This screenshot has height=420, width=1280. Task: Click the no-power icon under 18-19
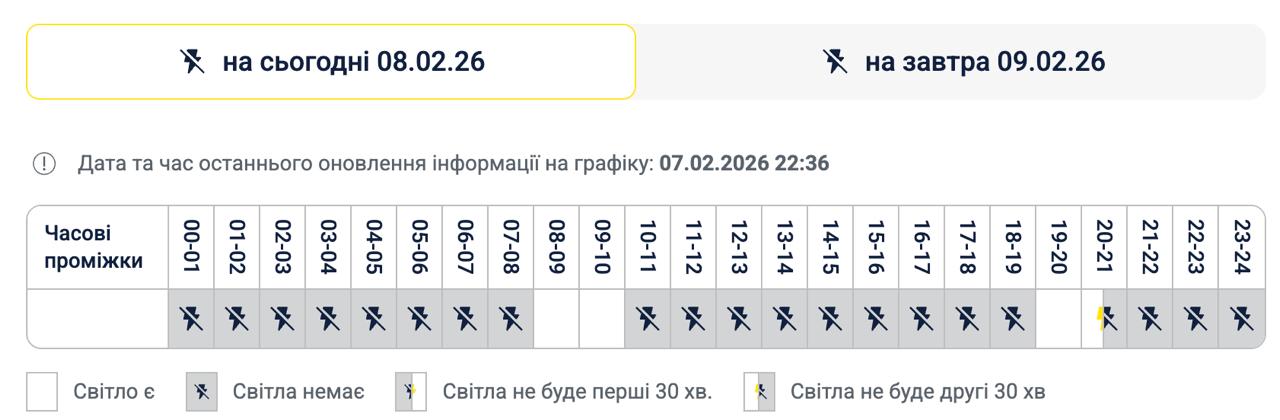coord(1013,319)
